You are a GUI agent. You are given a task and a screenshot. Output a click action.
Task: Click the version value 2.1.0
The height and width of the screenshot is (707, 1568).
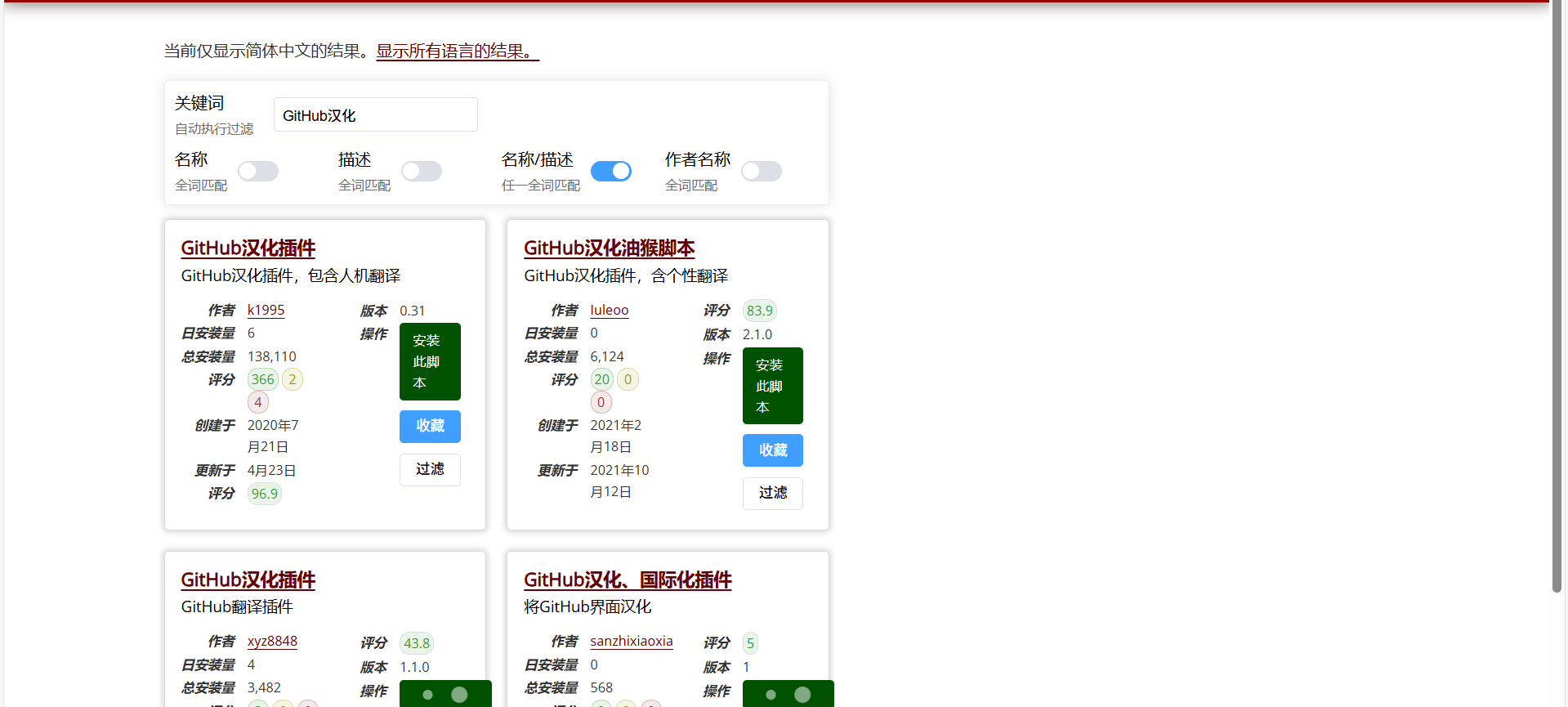point(757,334)
